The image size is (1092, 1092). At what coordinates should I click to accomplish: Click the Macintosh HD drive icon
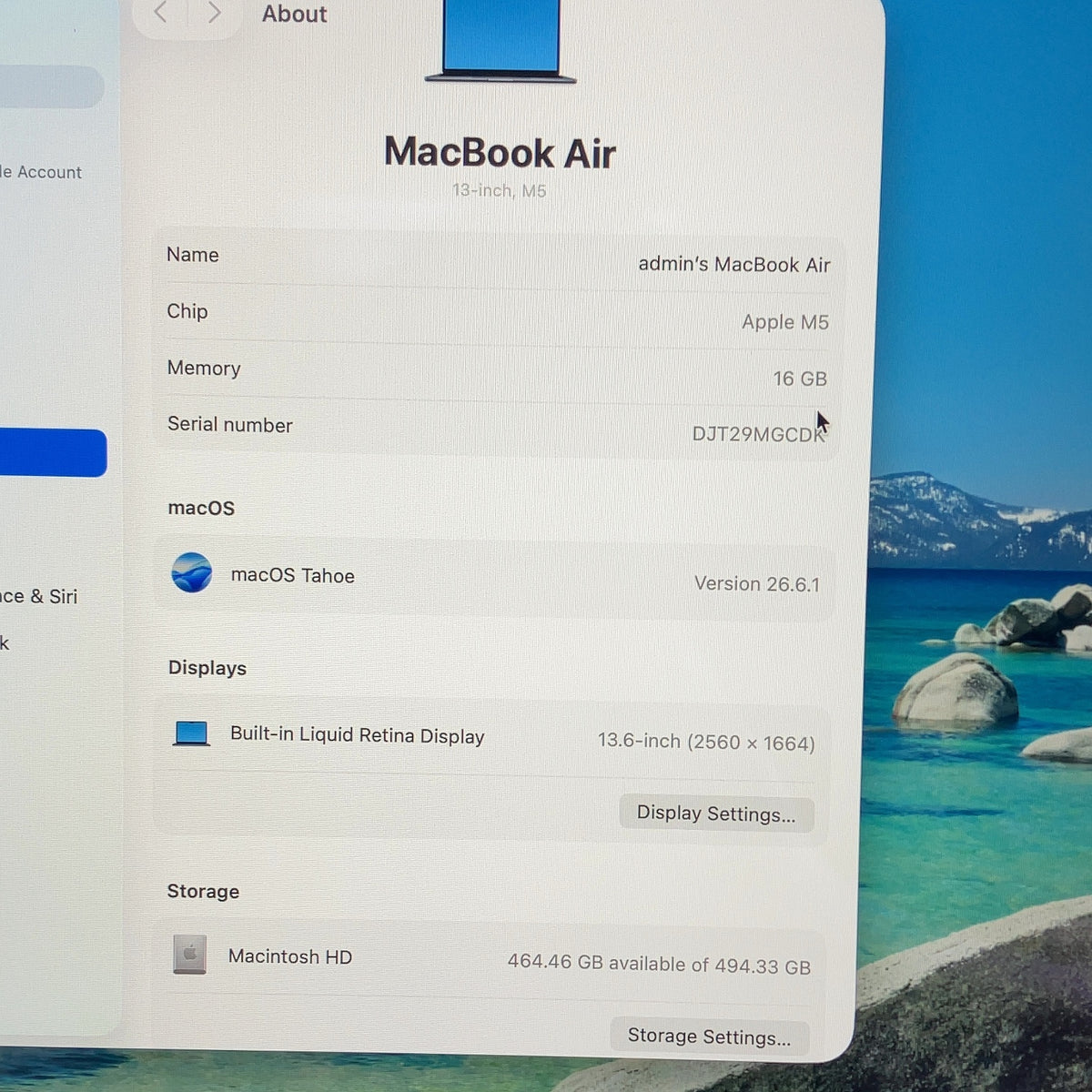pos(189,955)
